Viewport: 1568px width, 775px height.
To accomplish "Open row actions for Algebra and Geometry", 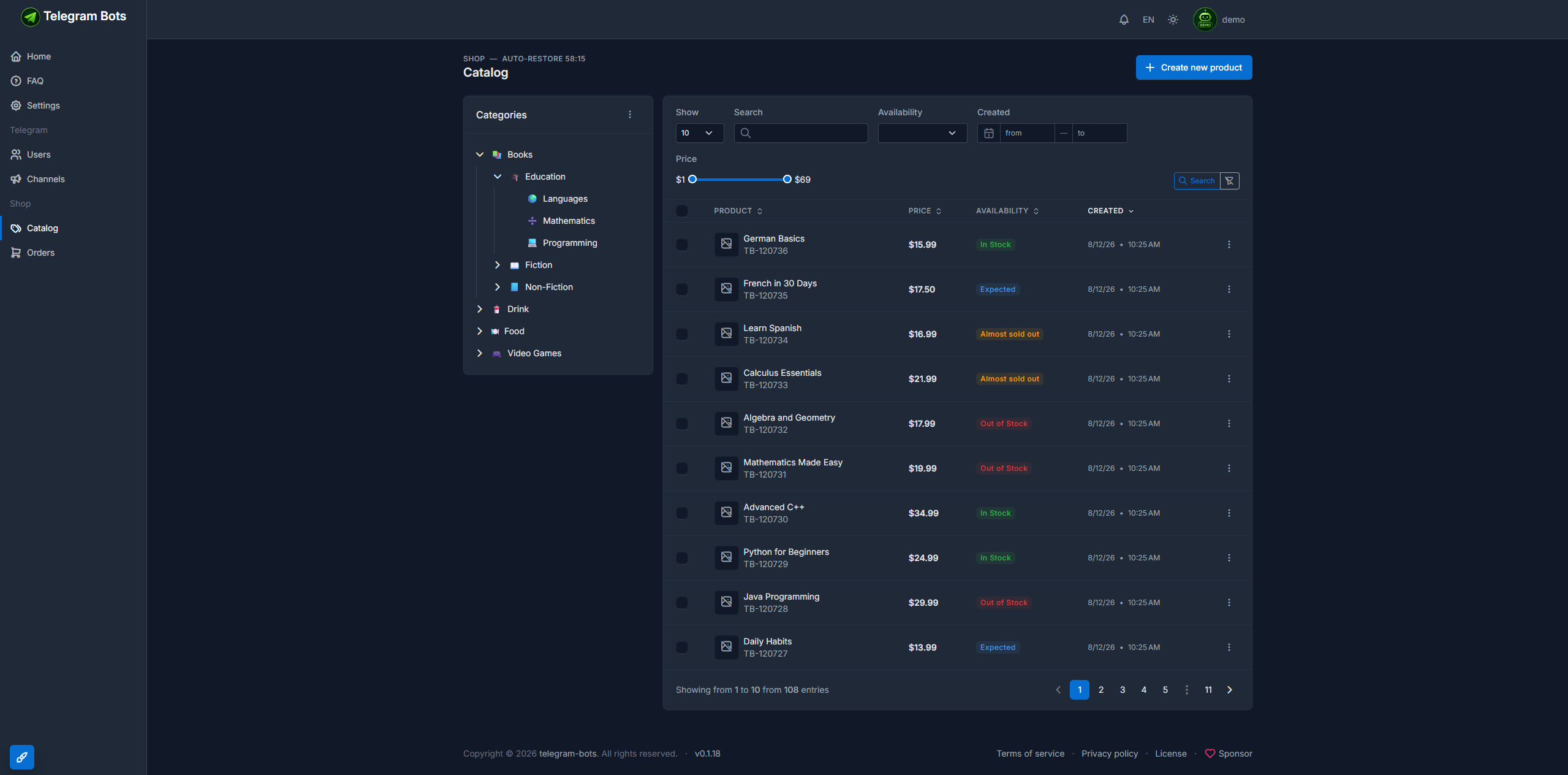I will [x=1229, y=424].
